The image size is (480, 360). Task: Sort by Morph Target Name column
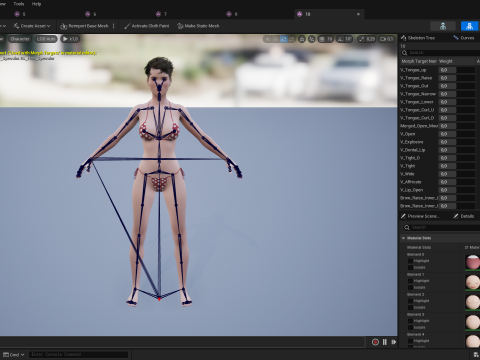point(419,61)
